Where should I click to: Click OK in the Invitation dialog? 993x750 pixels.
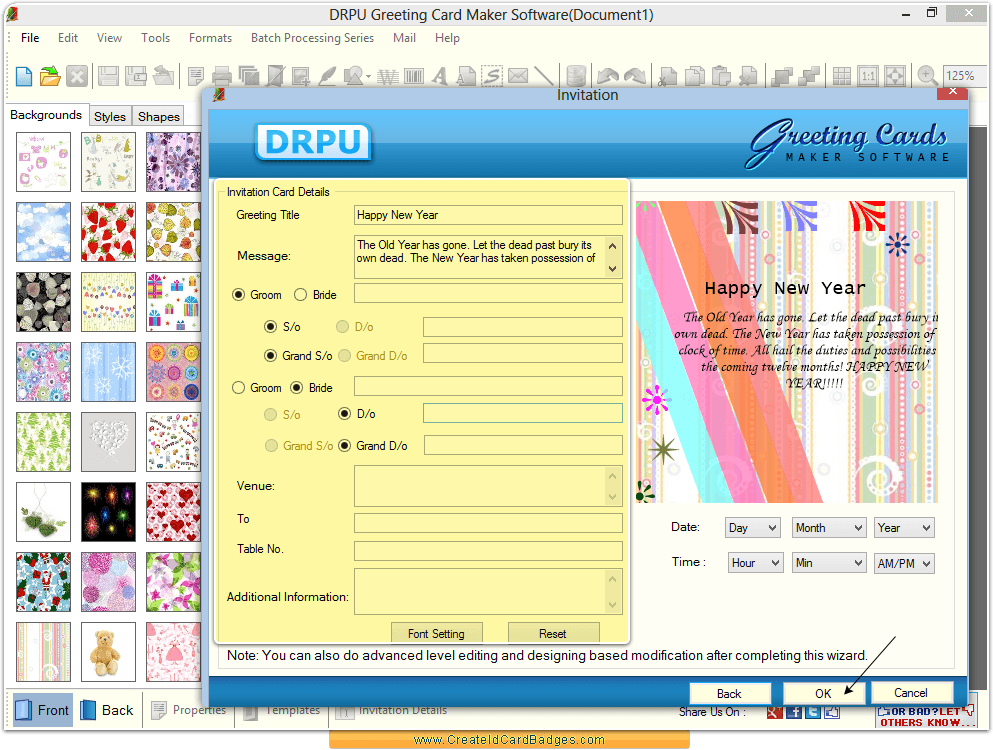tap(823, 693)
